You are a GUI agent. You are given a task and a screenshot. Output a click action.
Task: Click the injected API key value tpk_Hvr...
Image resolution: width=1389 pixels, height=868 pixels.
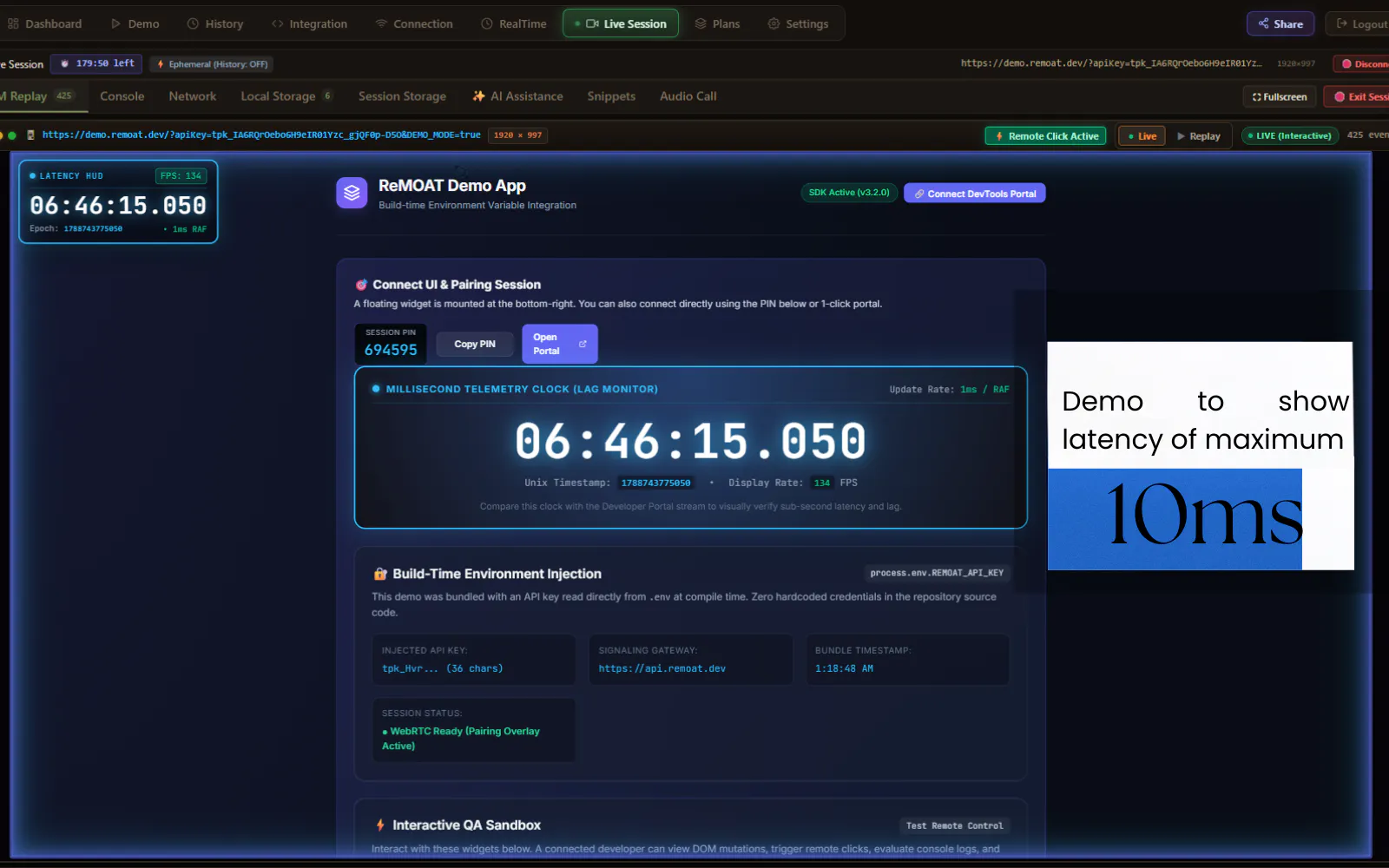443,668
